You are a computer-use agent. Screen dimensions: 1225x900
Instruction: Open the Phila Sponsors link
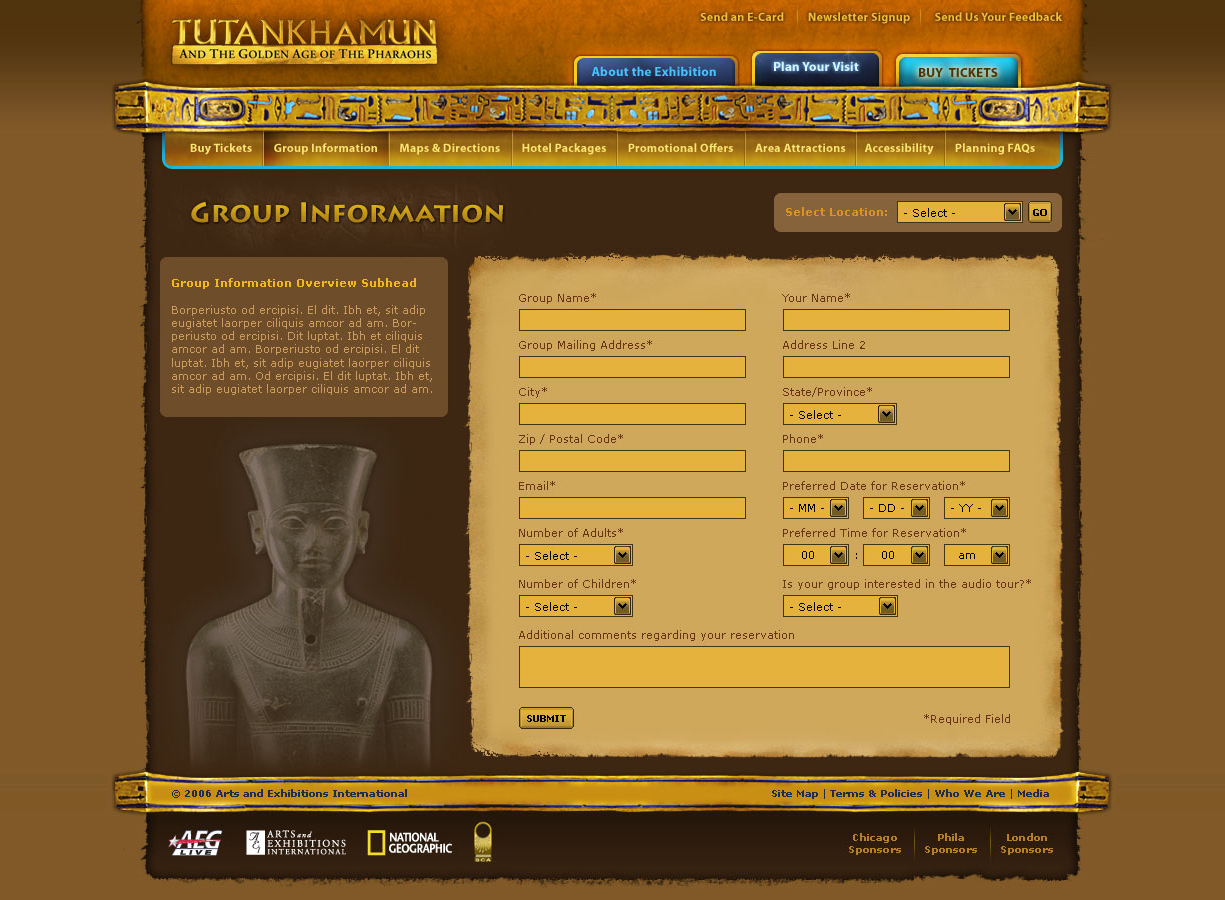click(951, 844)
